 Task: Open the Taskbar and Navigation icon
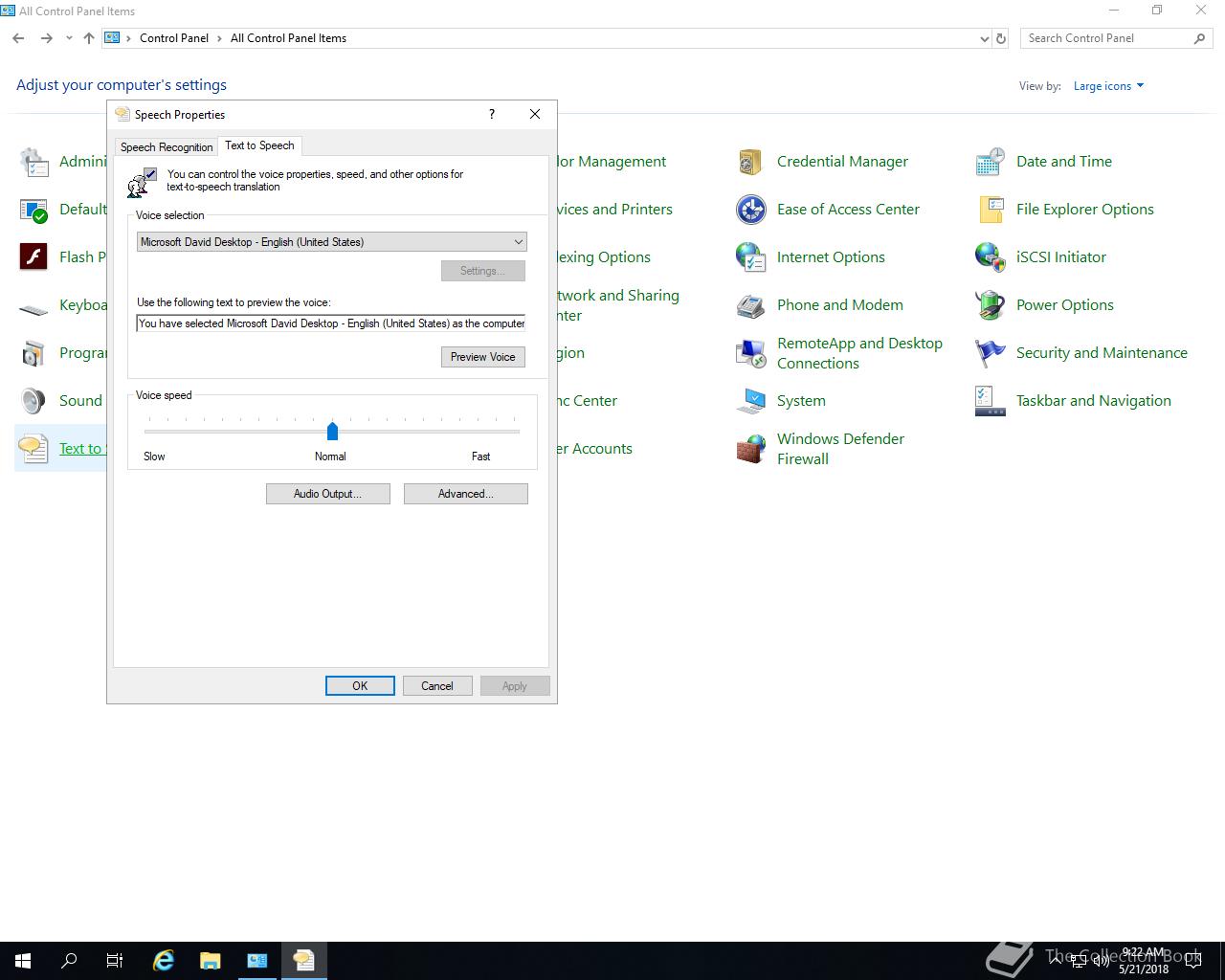tap(990, 401)
